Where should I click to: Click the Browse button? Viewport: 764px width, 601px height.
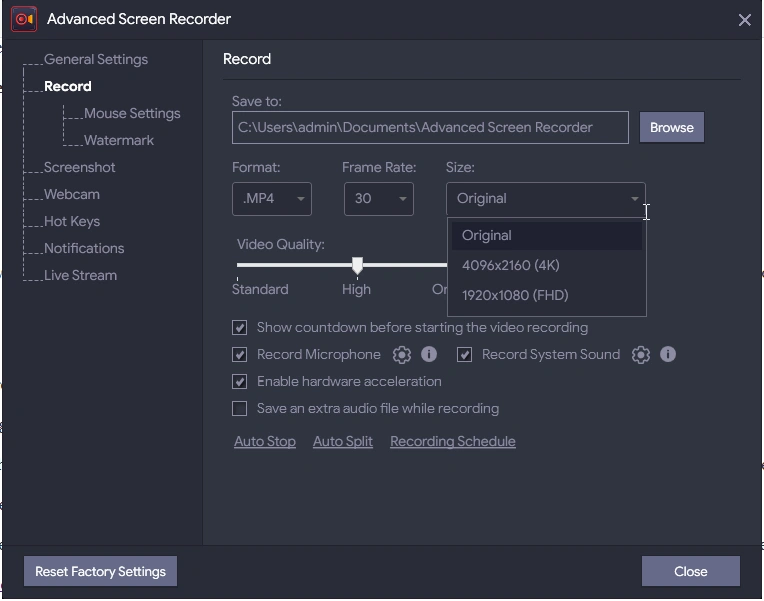pyautogui.click(x=671, y=127)
